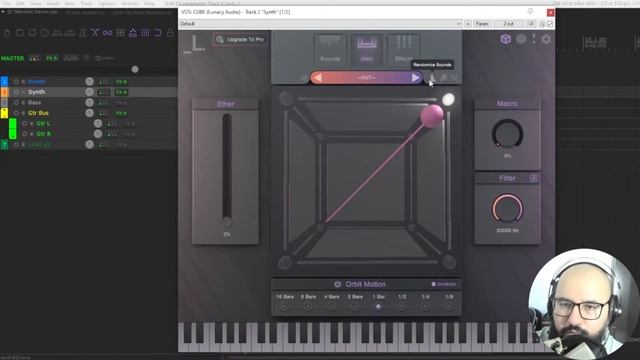The image size is (640, 360).
Task: Click the purple cube icon in CUBE plugin
Action: 506,39
